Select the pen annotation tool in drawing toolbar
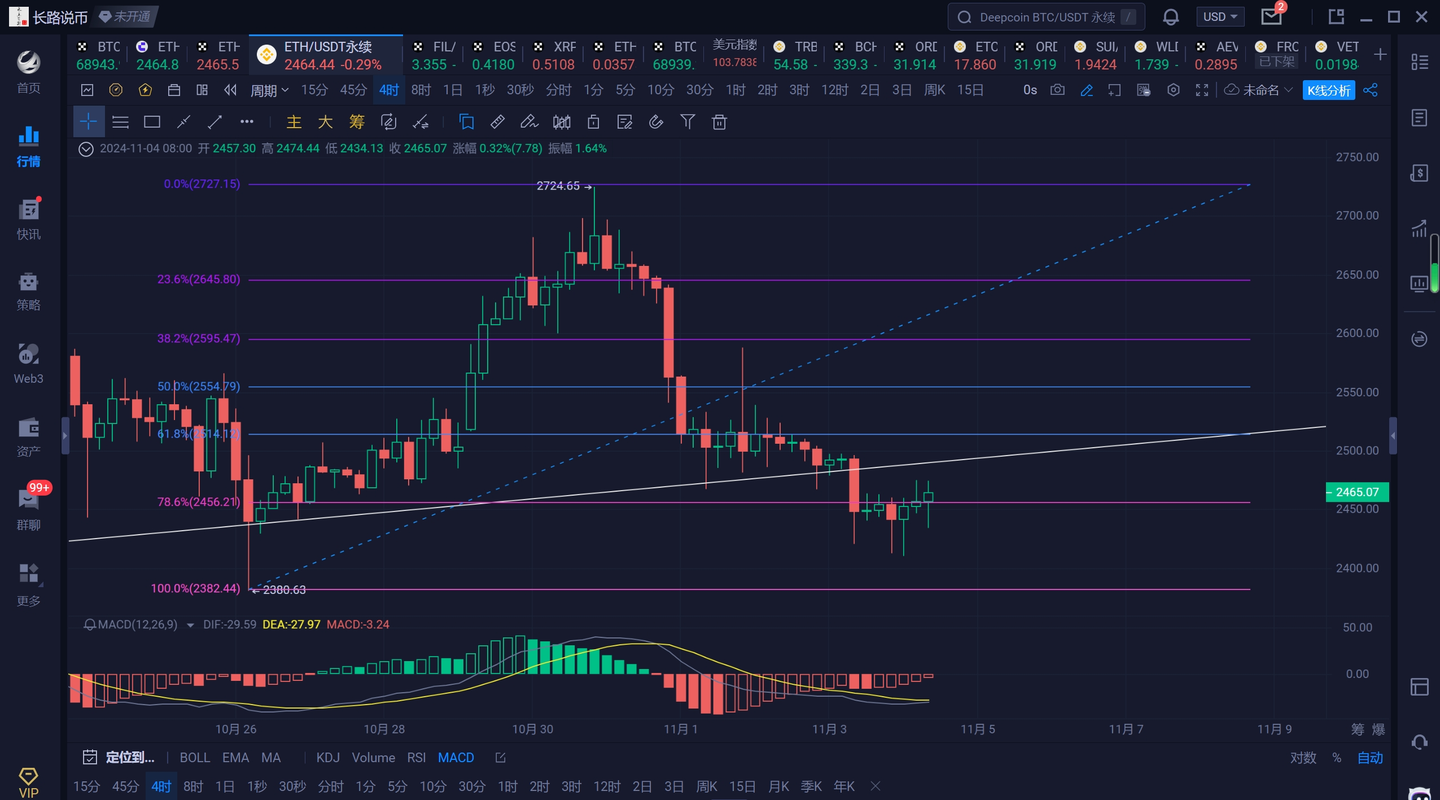The width and height of the screenshot is (1440, 800). click(x=529, y=122)
